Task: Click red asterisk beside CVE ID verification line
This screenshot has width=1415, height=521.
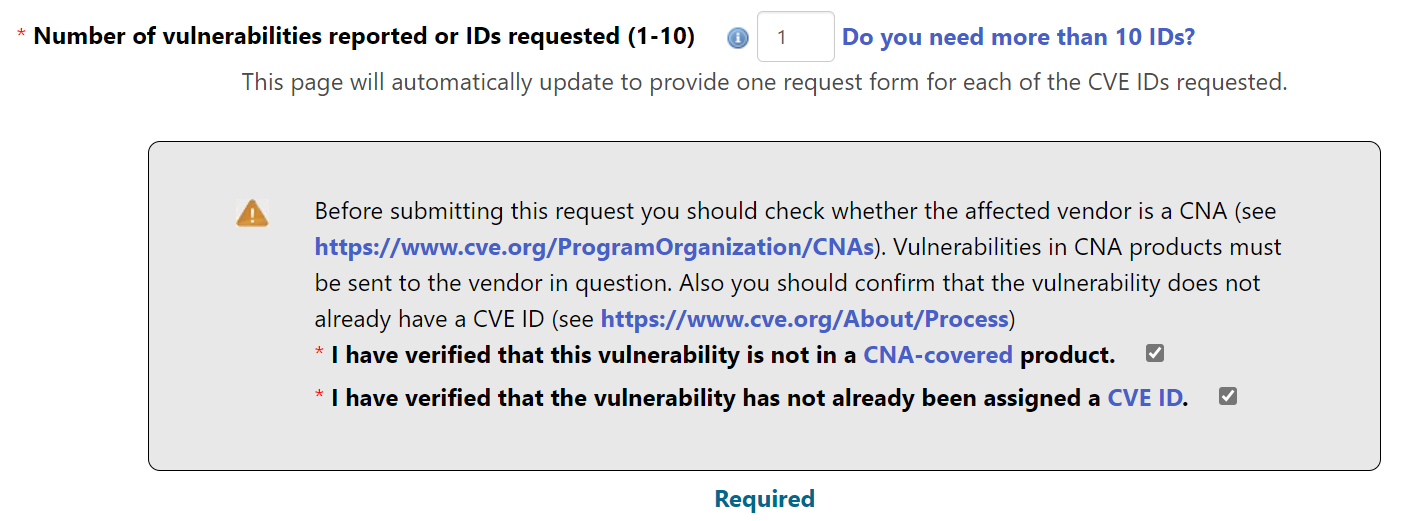Action: click(319, 398)
